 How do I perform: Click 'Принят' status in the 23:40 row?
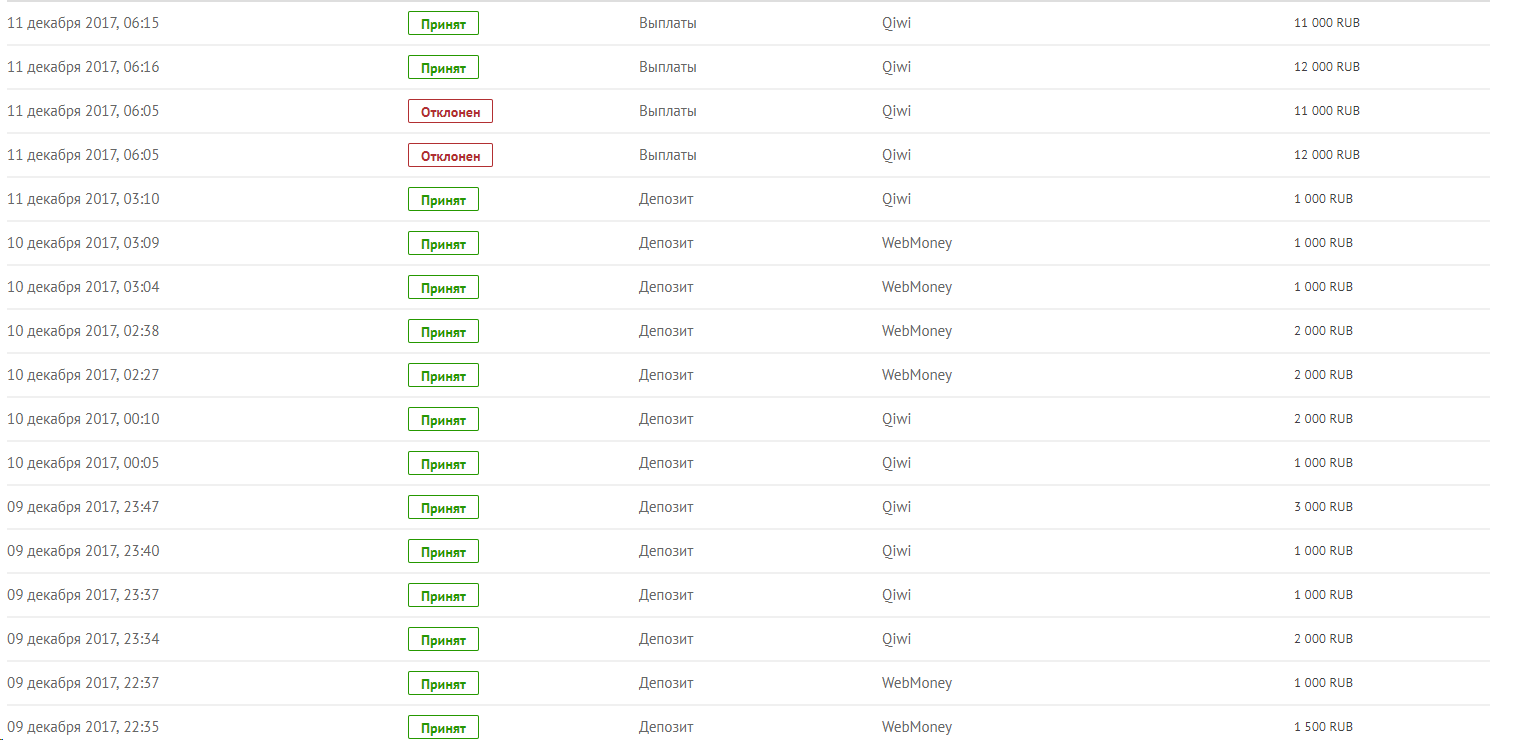click(x=443, y=551)
